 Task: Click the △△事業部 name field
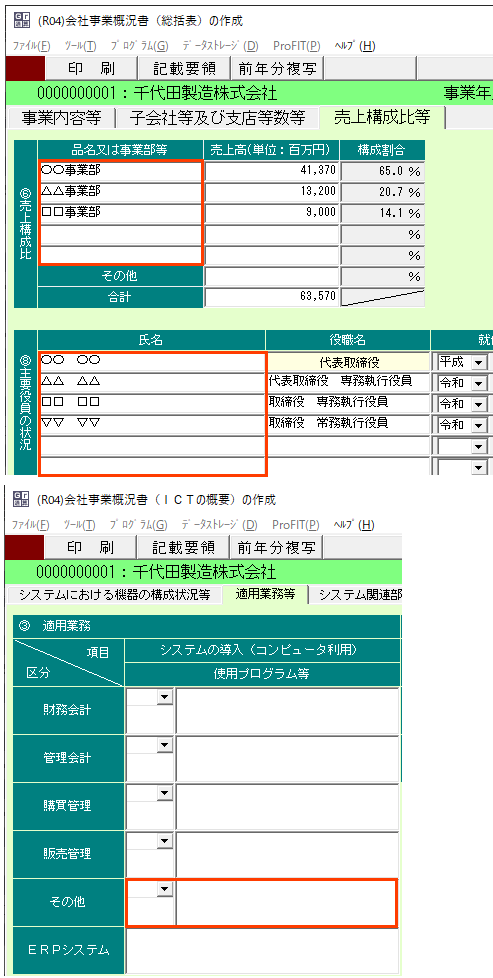pos(120,191)
